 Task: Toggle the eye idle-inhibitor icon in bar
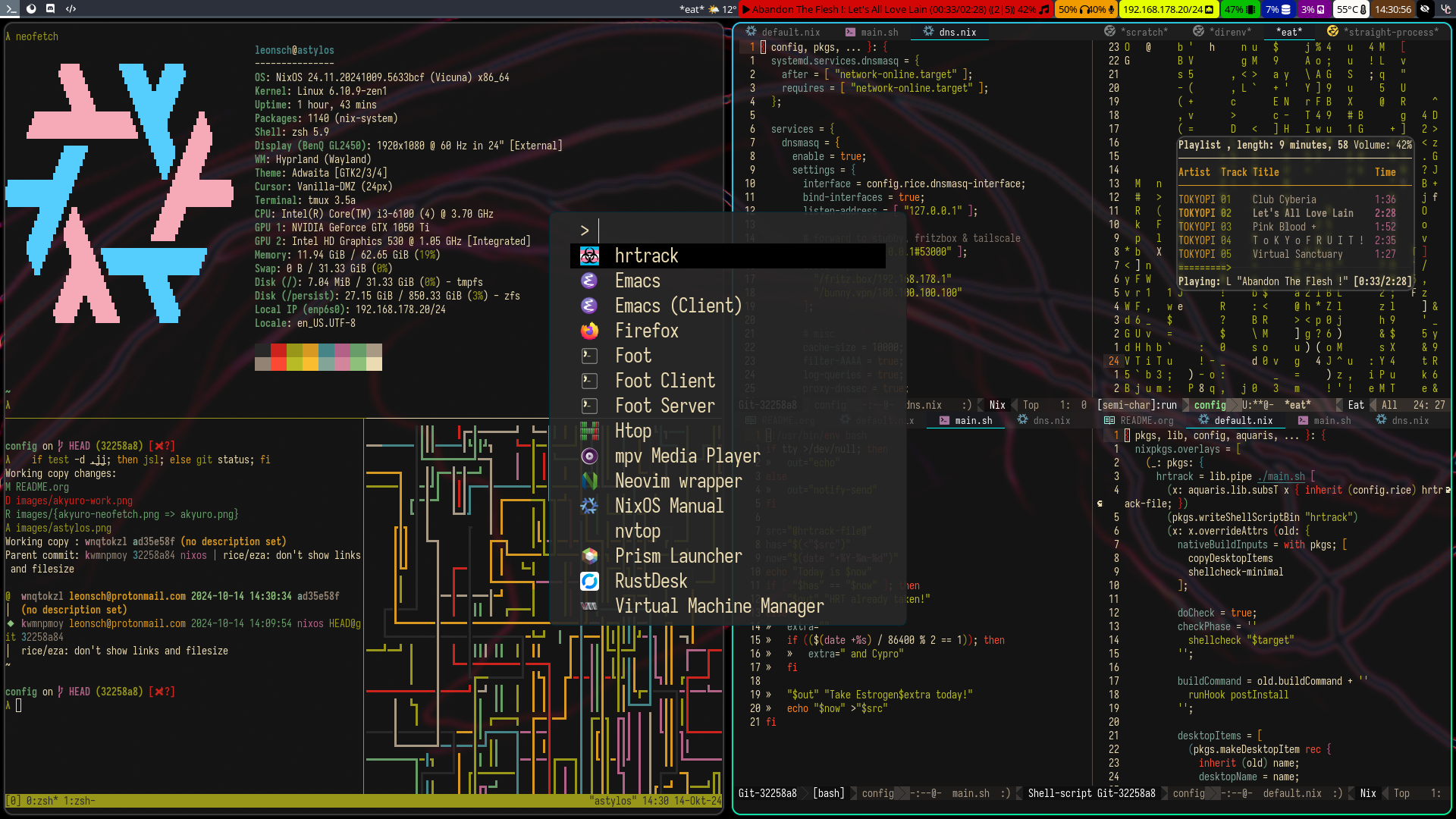pos(1425,9)
